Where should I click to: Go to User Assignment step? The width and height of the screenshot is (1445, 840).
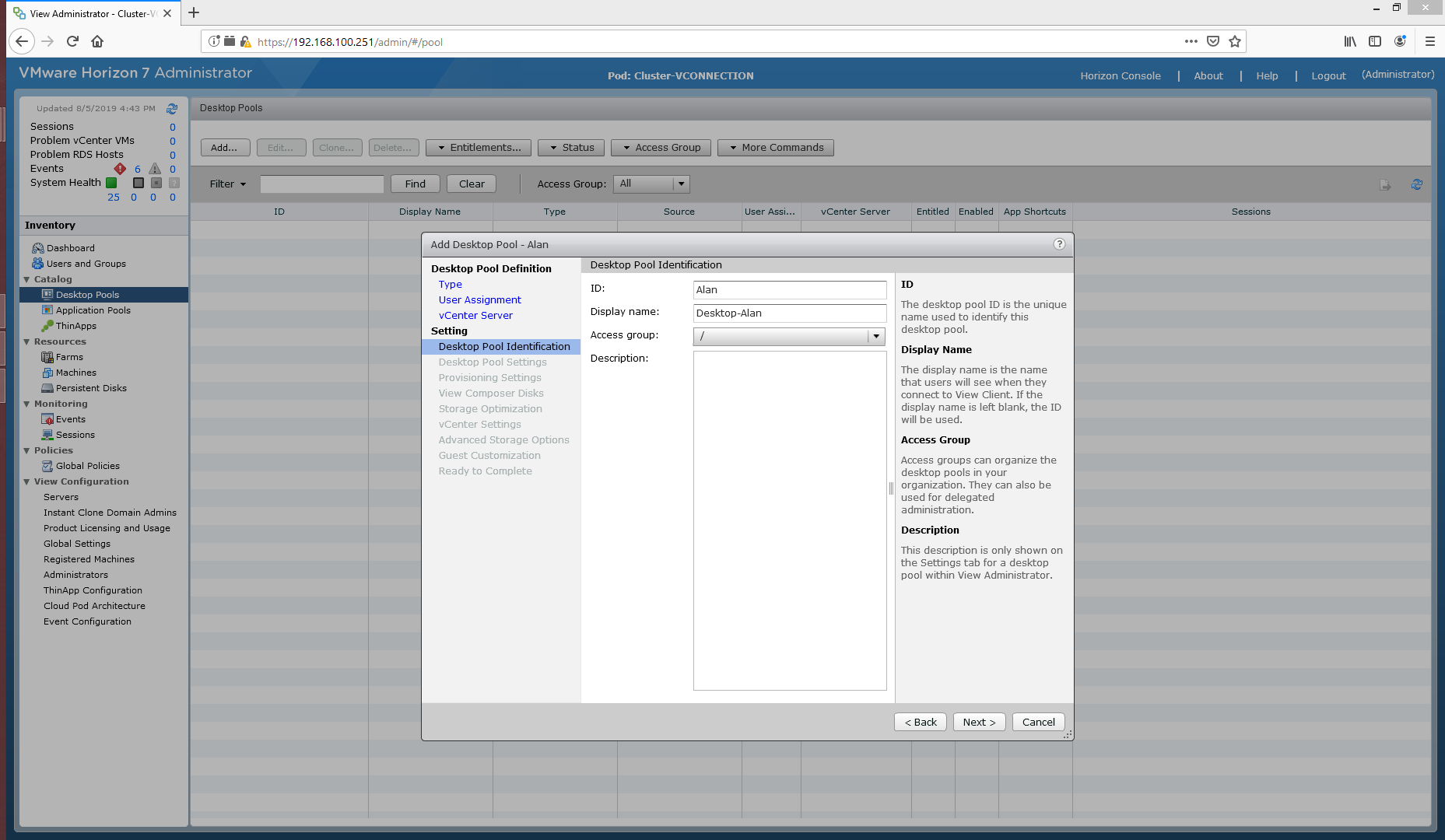(x=479, y=299)
